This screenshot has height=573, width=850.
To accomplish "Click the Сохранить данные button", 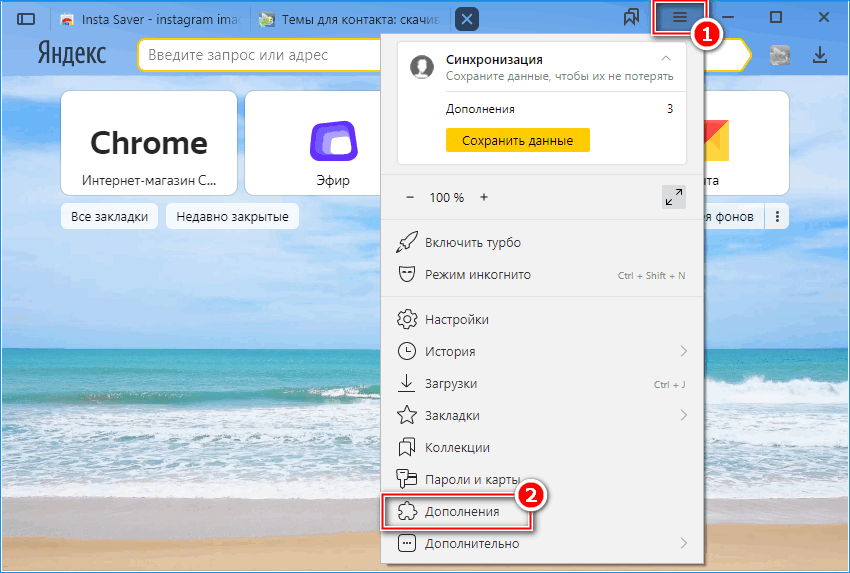I will point(517,140).
